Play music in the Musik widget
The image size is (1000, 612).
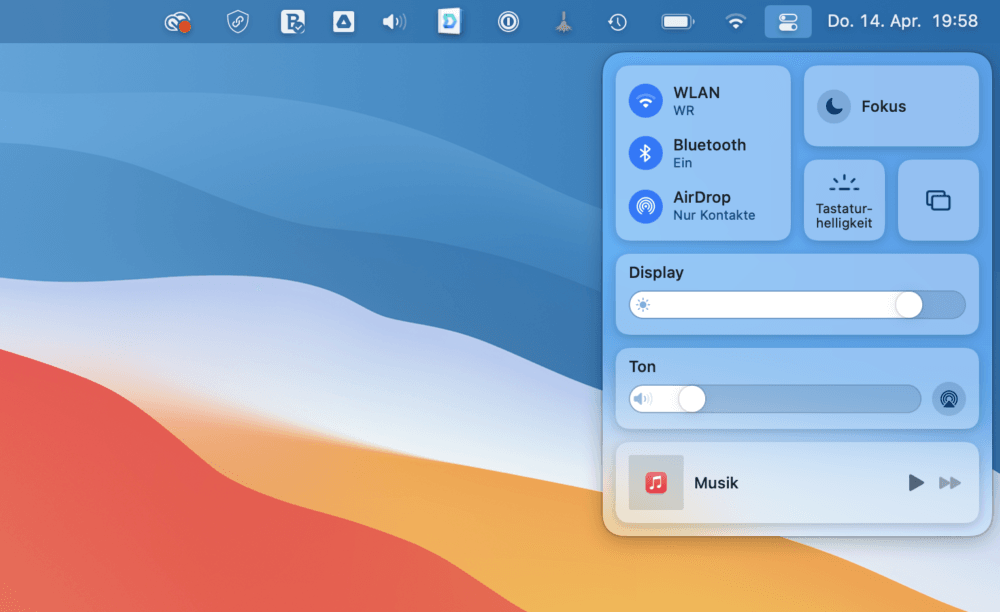916,483
